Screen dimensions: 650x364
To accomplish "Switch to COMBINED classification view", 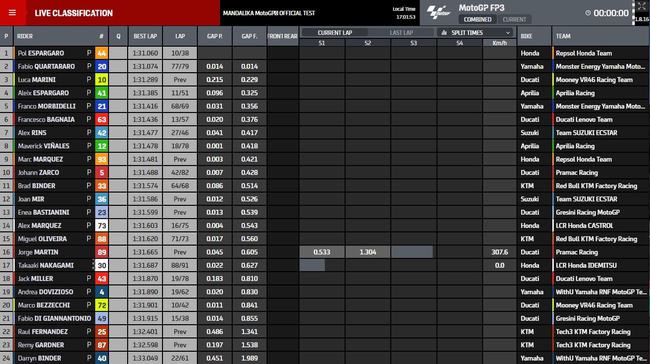I will click(x=477, y=19).
